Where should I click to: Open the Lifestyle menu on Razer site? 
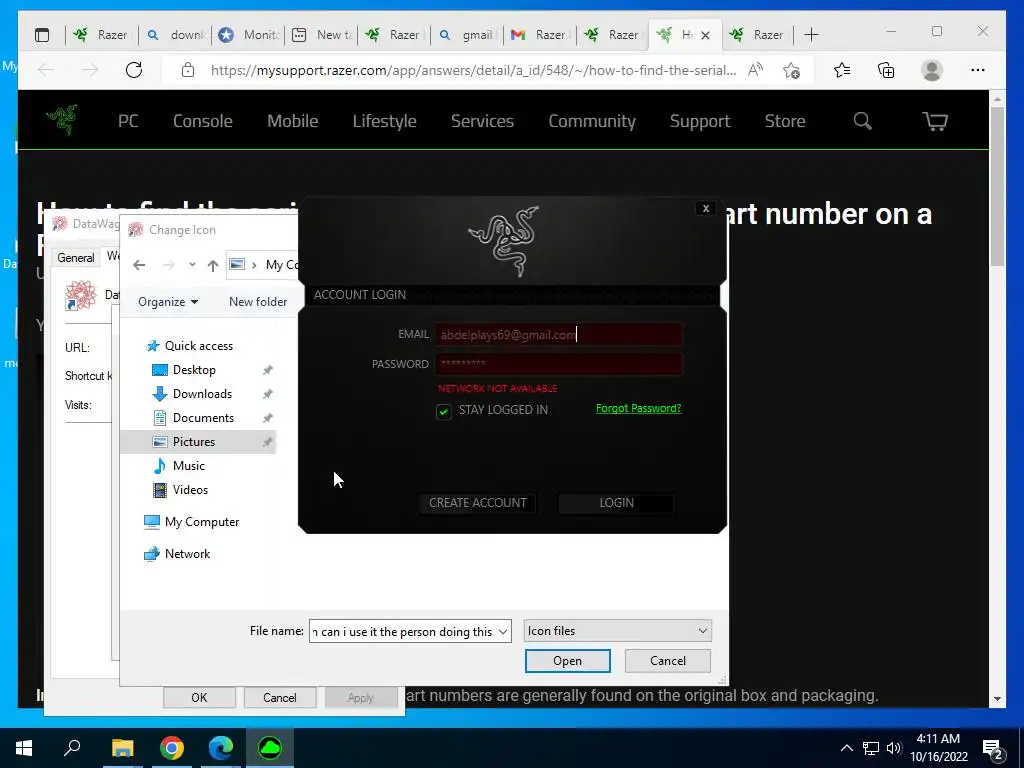(385, 121)
